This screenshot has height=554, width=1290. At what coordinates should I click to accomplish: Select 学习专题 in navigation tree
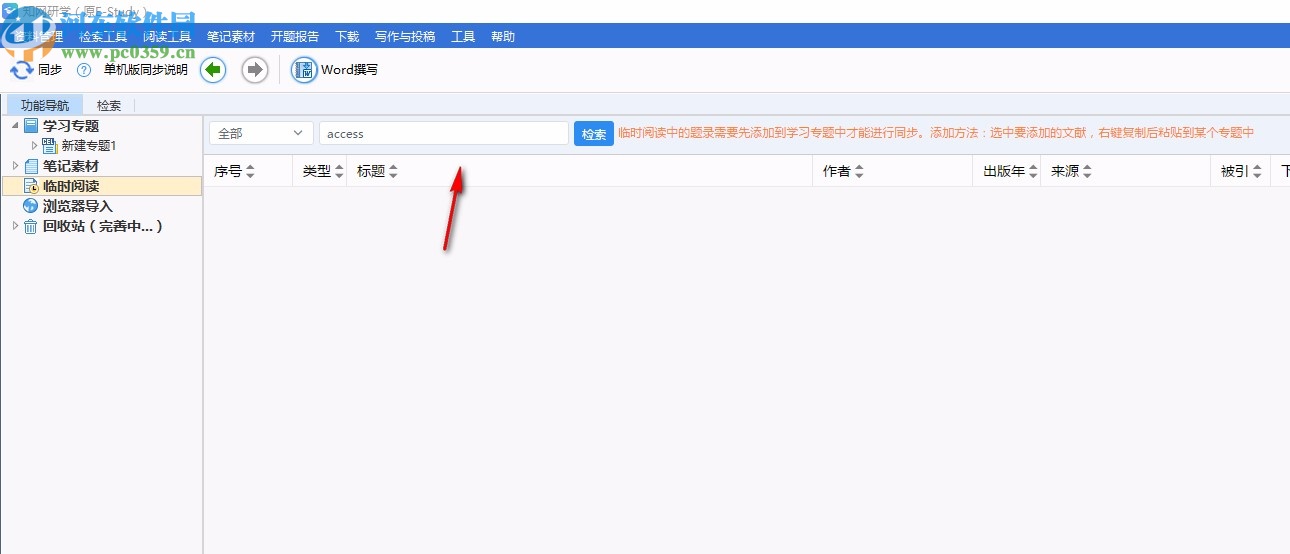click(71, 126)
